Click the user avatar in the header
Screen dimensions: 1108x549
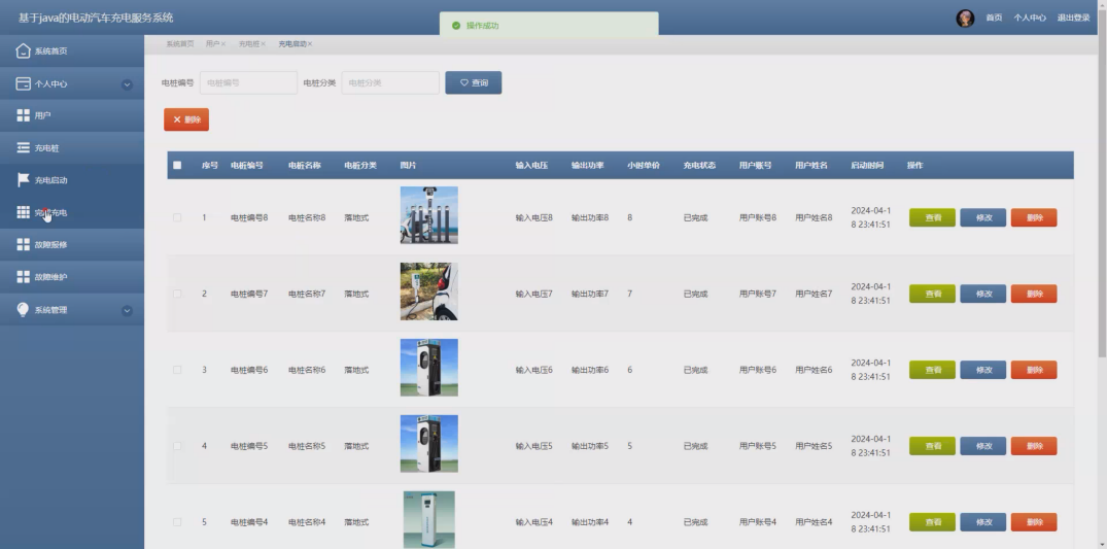click(965, 18)
